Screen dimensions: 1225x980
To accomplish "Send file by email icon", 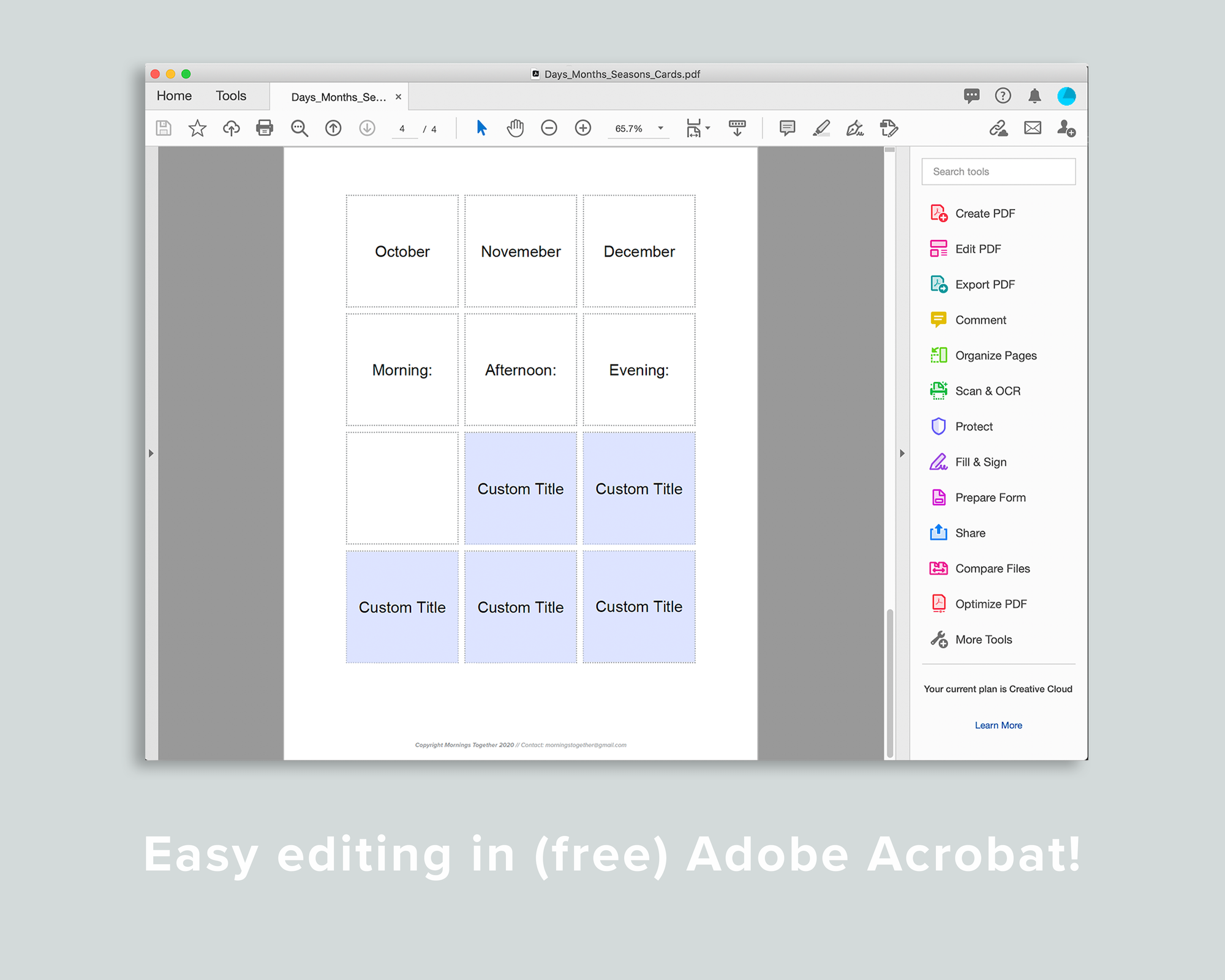I will click(x=1033, y=128).
